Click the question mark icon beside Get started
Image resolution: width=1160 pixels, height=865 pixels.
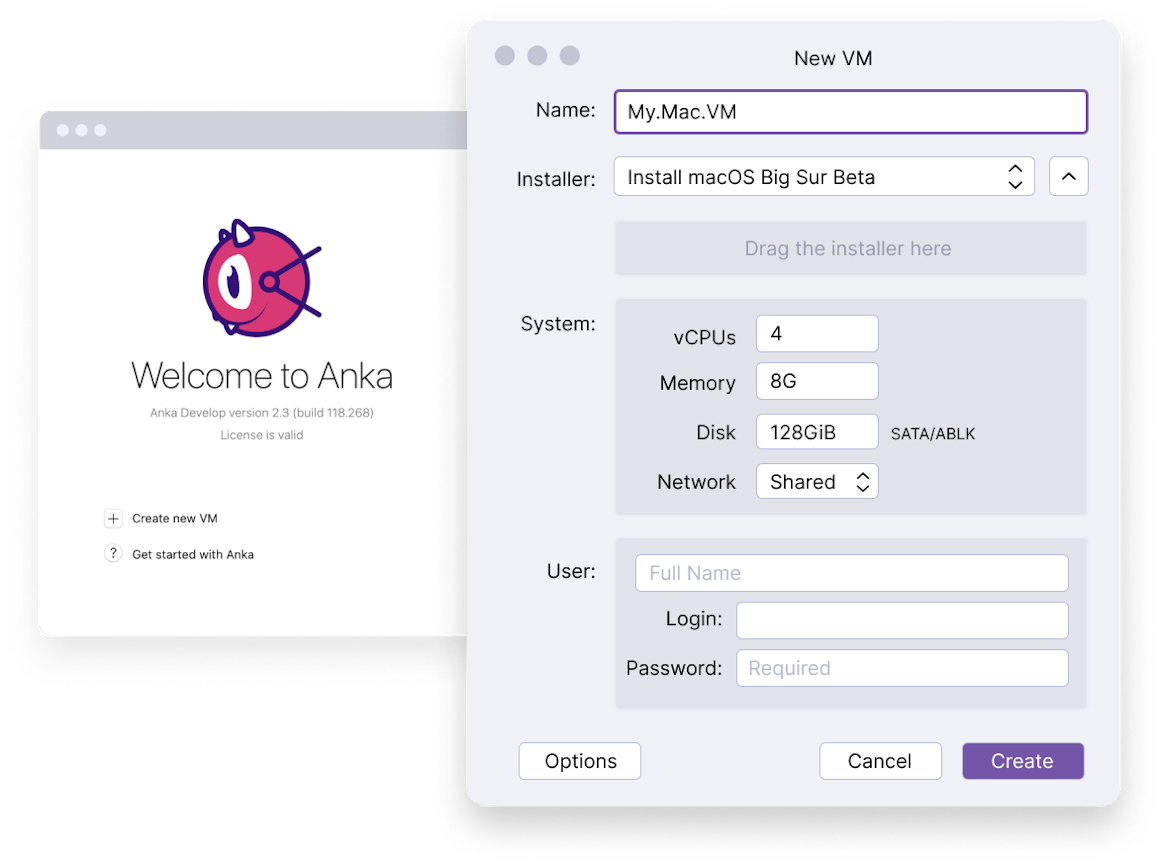coord(113,553)
